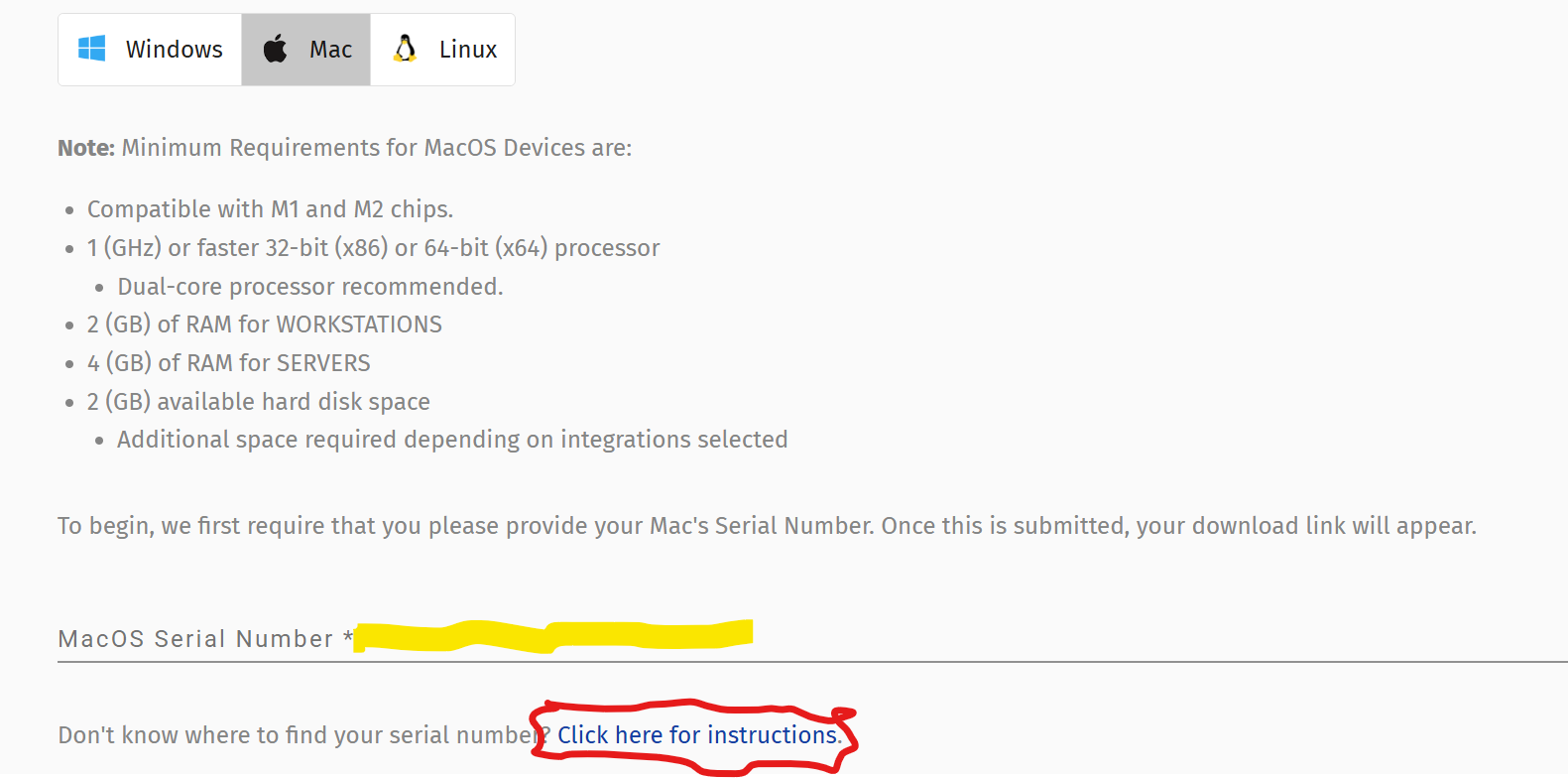The width and height of the screenshot is (1568, 778).
Task: Click the "RAM for SERVERS" bullet
Action: coord(229,363)
